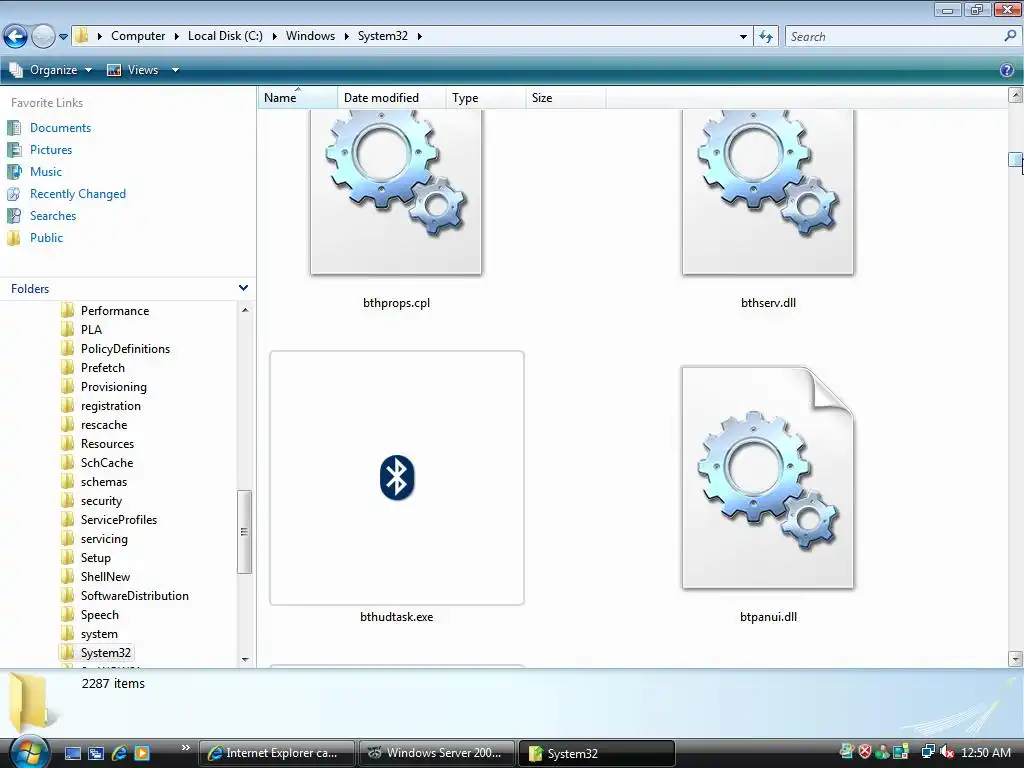Select Local Disk (C:) breadcrumb
The height and width of the screenshot is (768, 1024).
pos(225,36)
